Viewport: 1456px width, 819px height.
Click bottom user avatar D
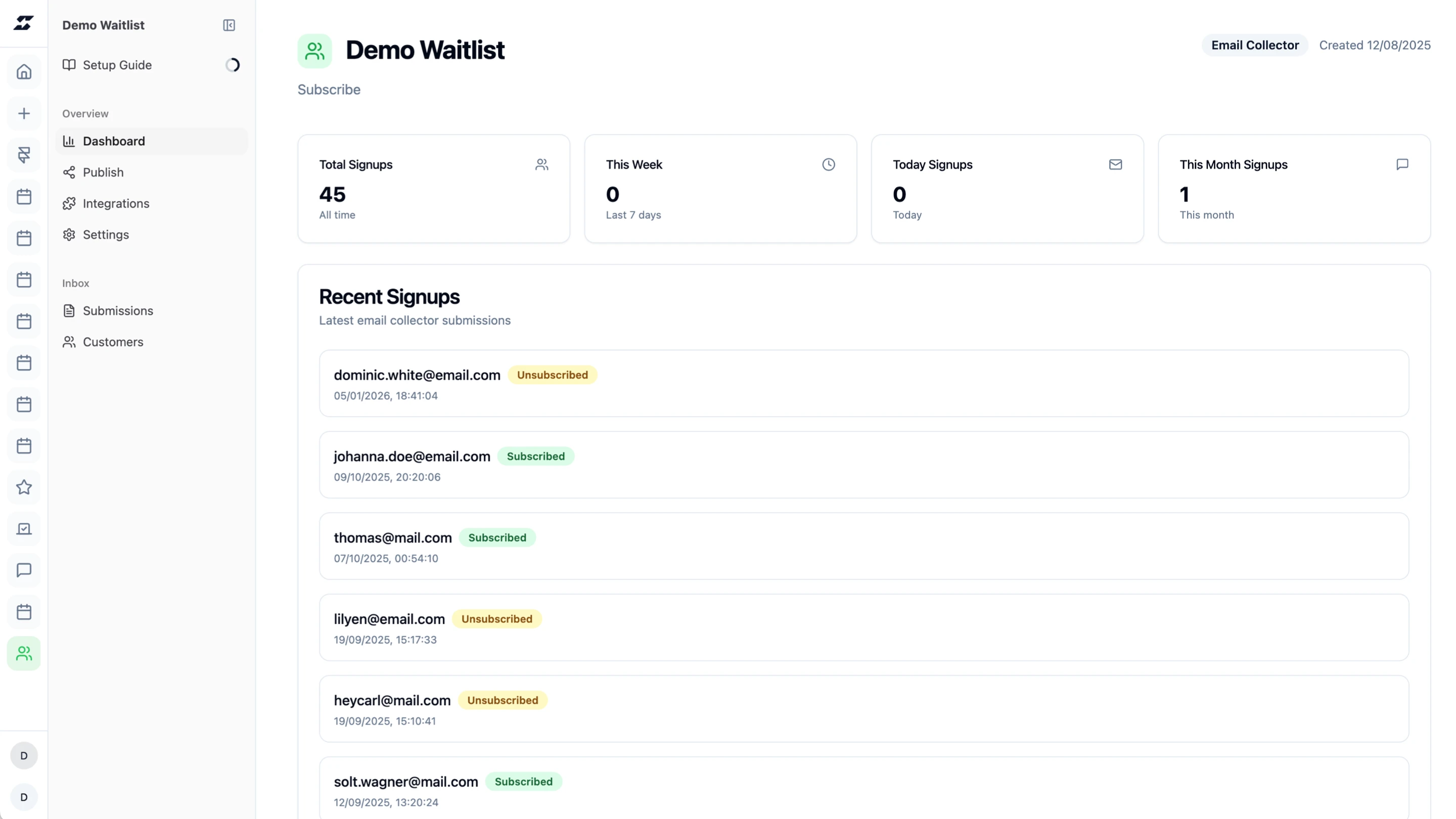(x=24, y=797)
